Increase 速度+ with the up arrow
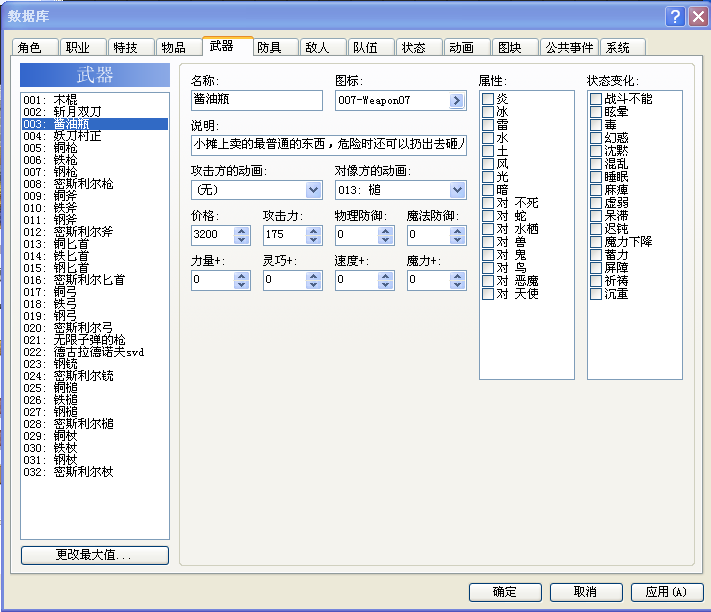 point(385,276)
